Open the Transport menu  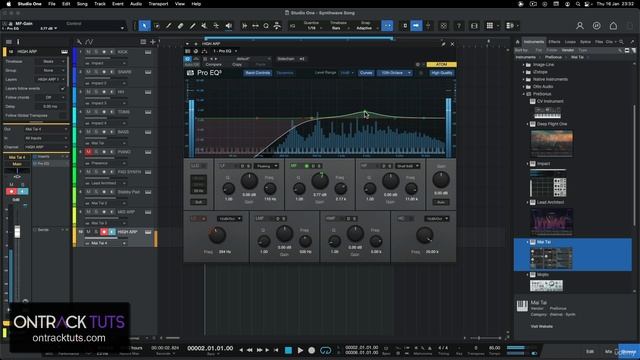(x=158, y=4)
